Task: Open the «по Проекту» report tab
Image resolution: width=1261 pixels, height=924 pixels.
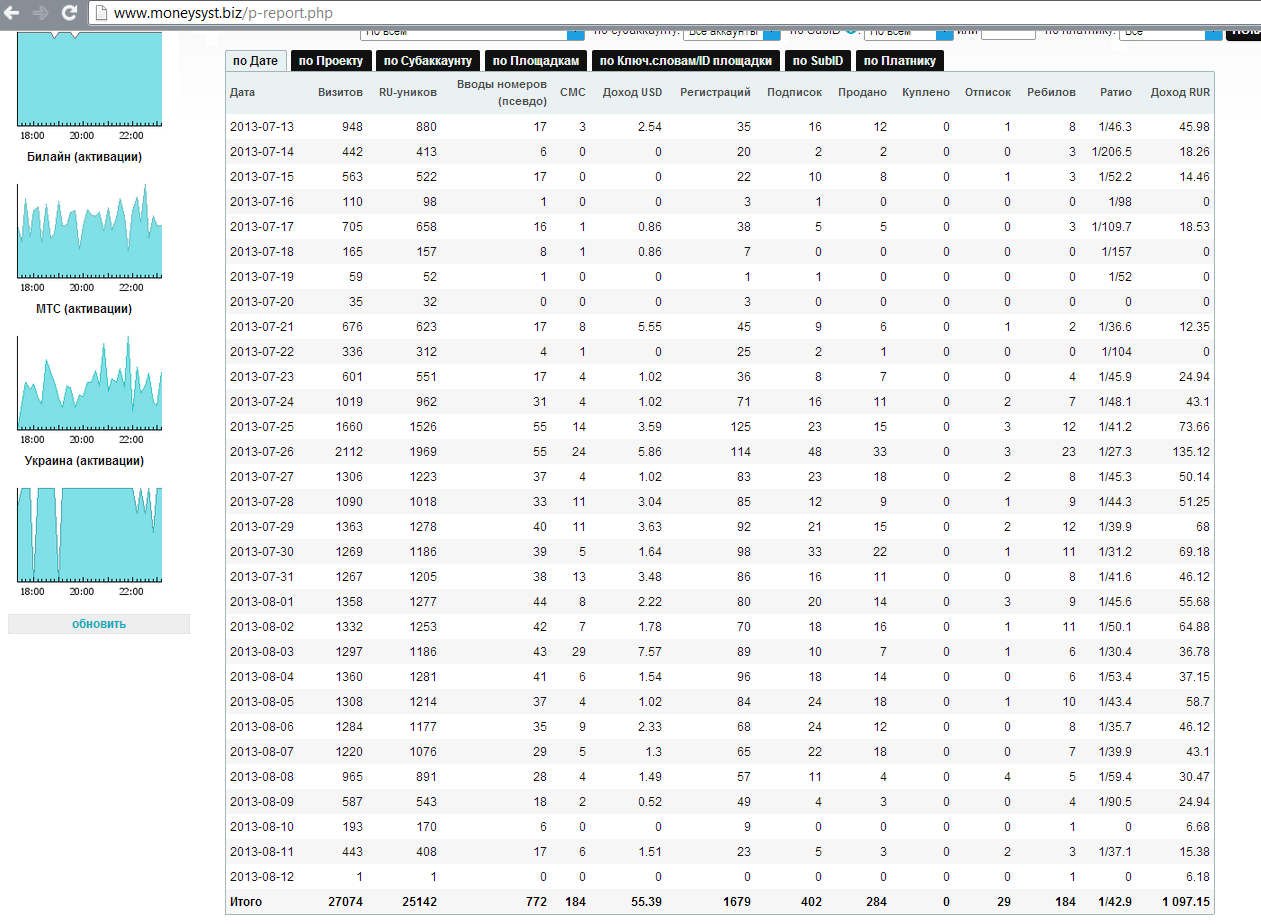Action: pyautogui.click(x=332, y=61)
